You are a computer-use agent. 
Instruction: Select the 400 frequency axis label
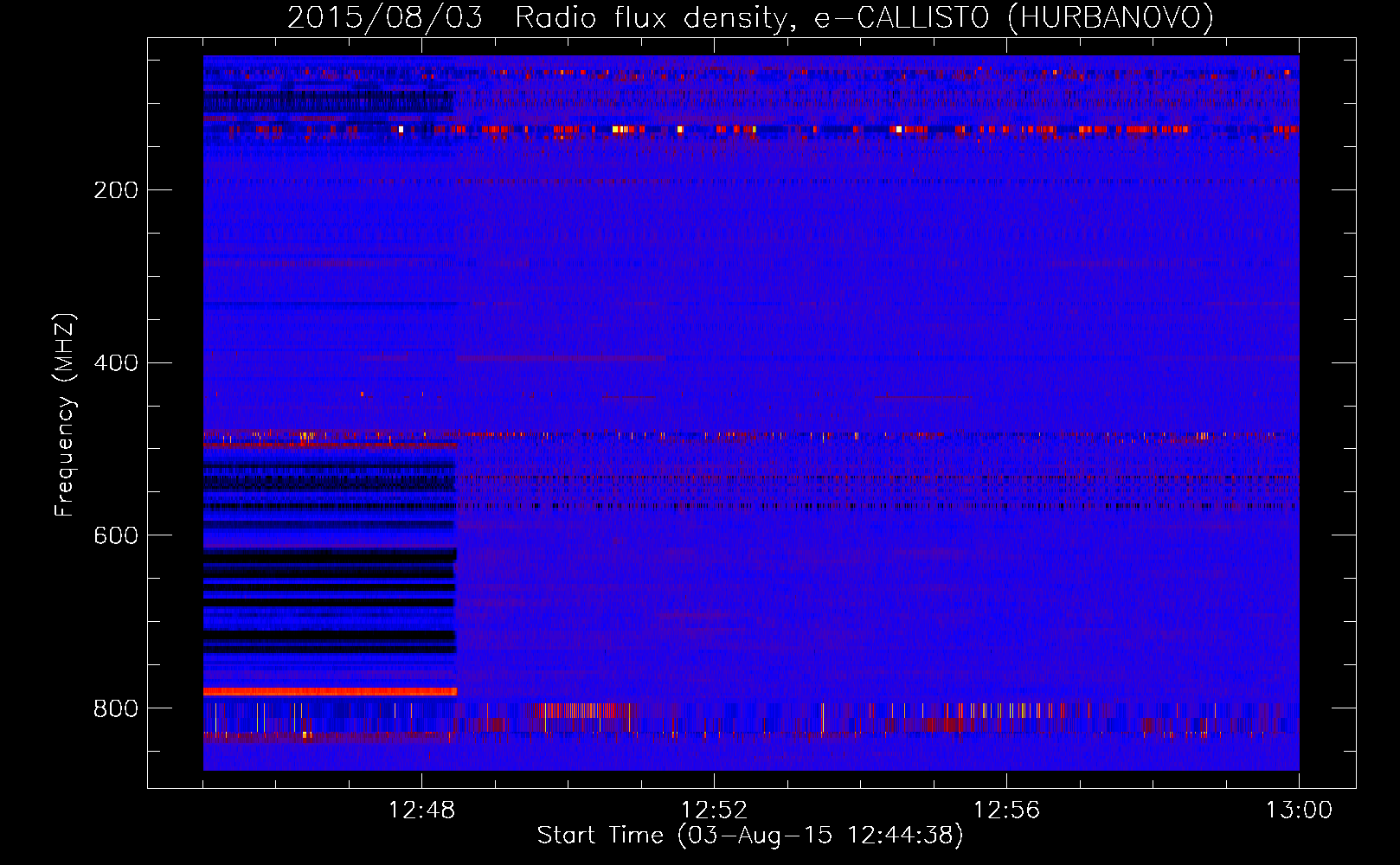pyautogui.click(x=116, y=363)
